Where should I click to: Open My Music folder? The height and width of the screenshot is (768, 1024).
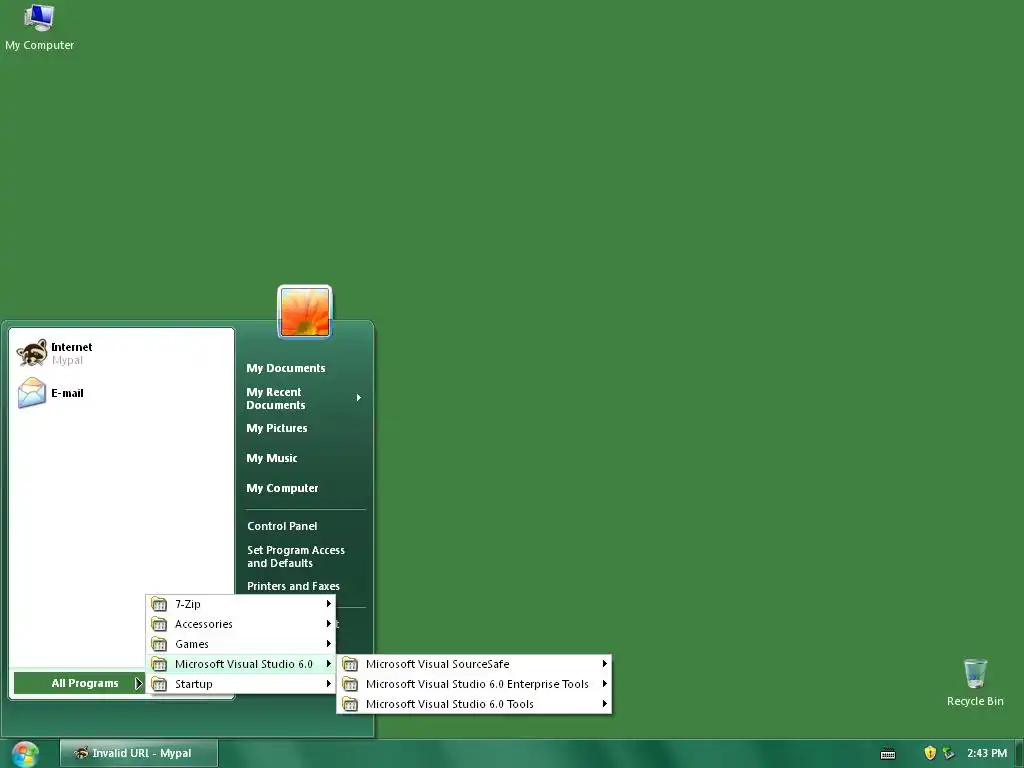click(272, 458)
